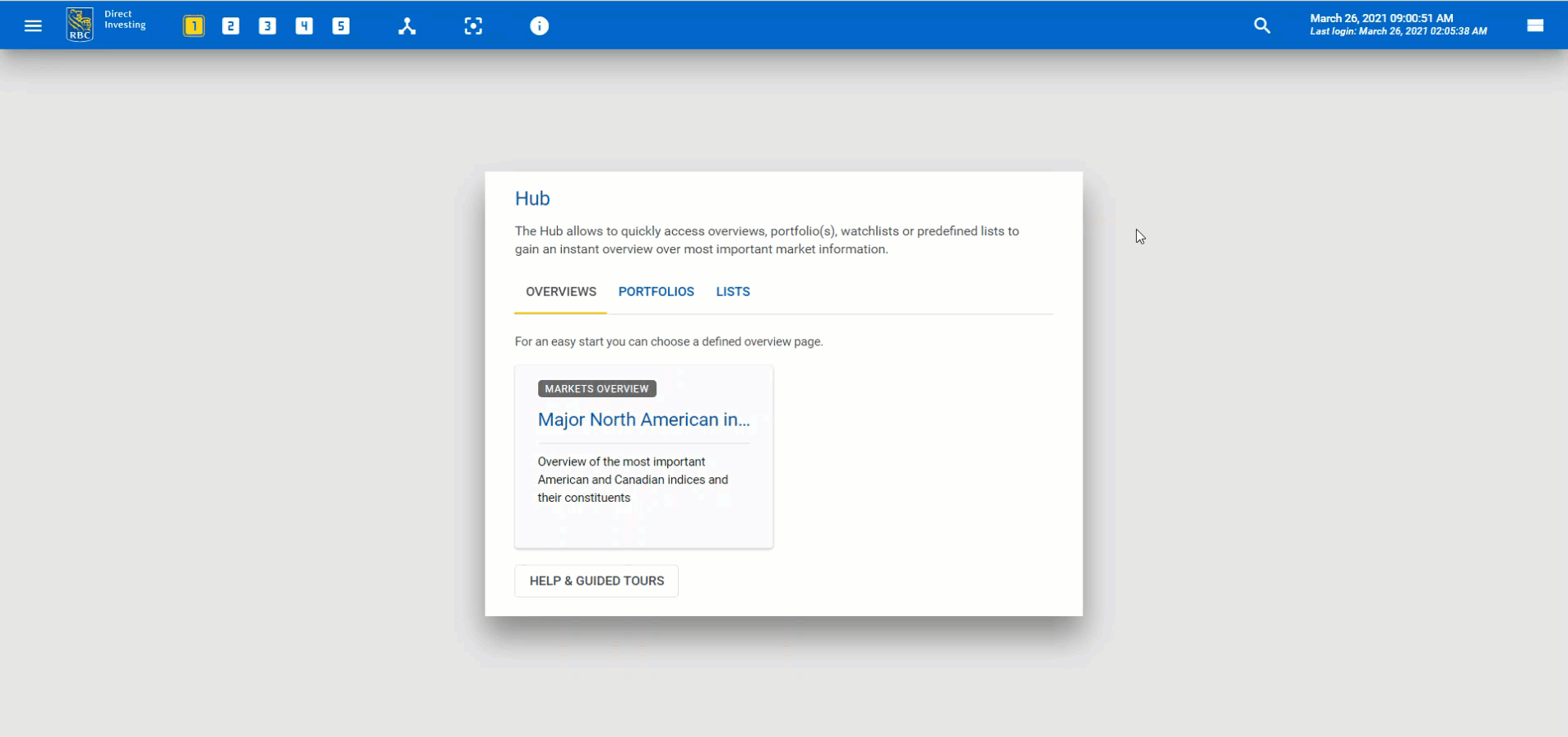Click the window layout icon at top right
This screenshot has width=1568, height=737.
click(x=1534, y=26)
